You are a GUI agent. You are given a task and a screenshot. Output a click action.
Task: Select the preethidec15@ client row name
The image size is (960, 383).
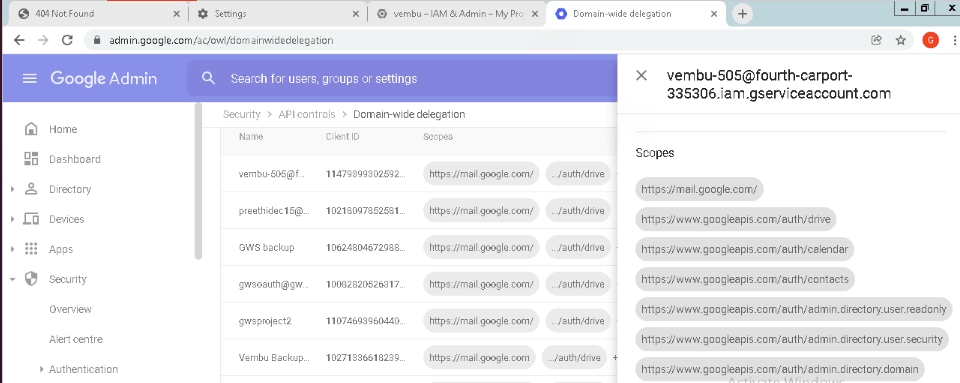(274, 210)
